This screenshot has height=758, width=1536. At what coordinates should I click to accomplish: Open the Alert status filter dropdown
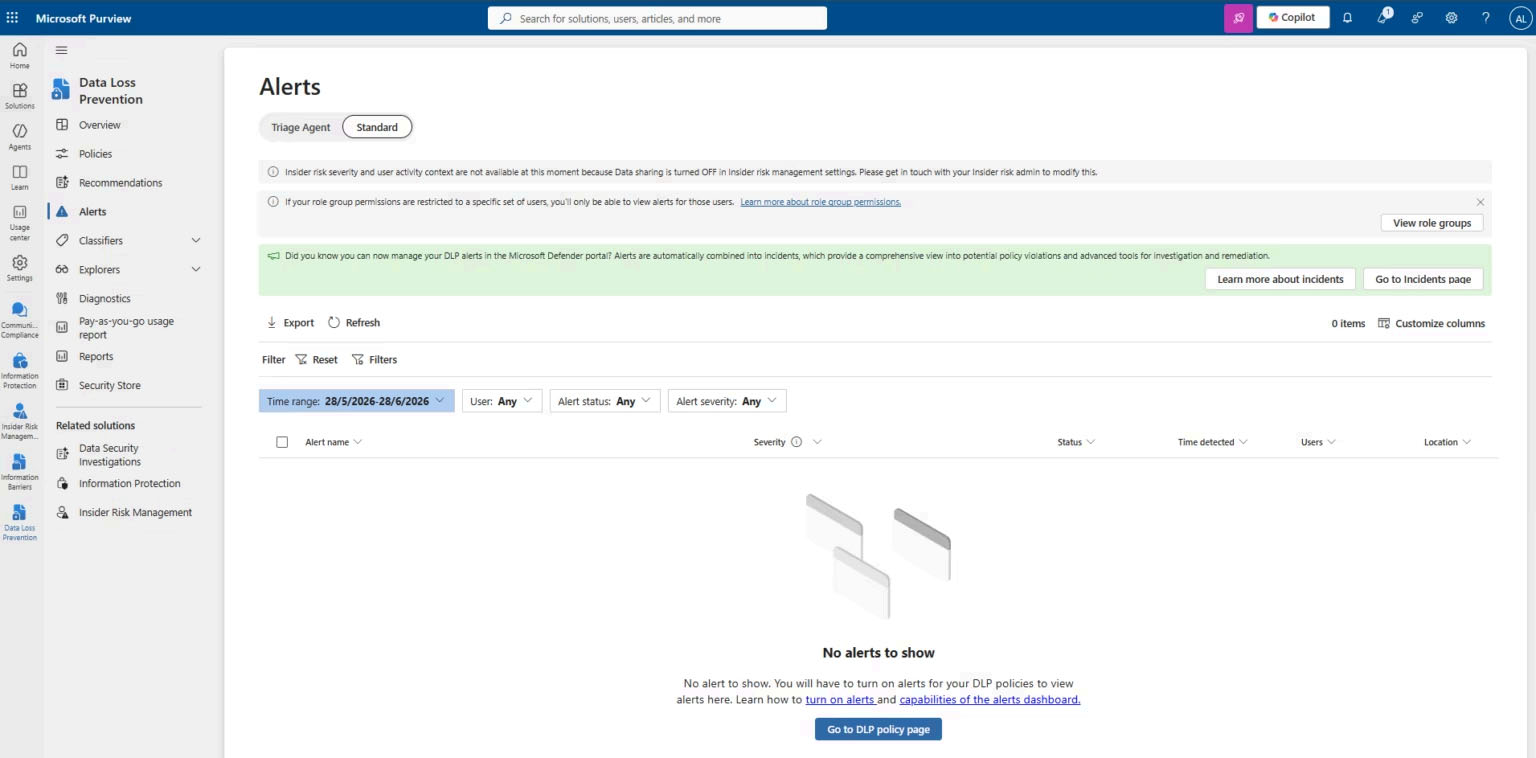click(x=605, y=401)
